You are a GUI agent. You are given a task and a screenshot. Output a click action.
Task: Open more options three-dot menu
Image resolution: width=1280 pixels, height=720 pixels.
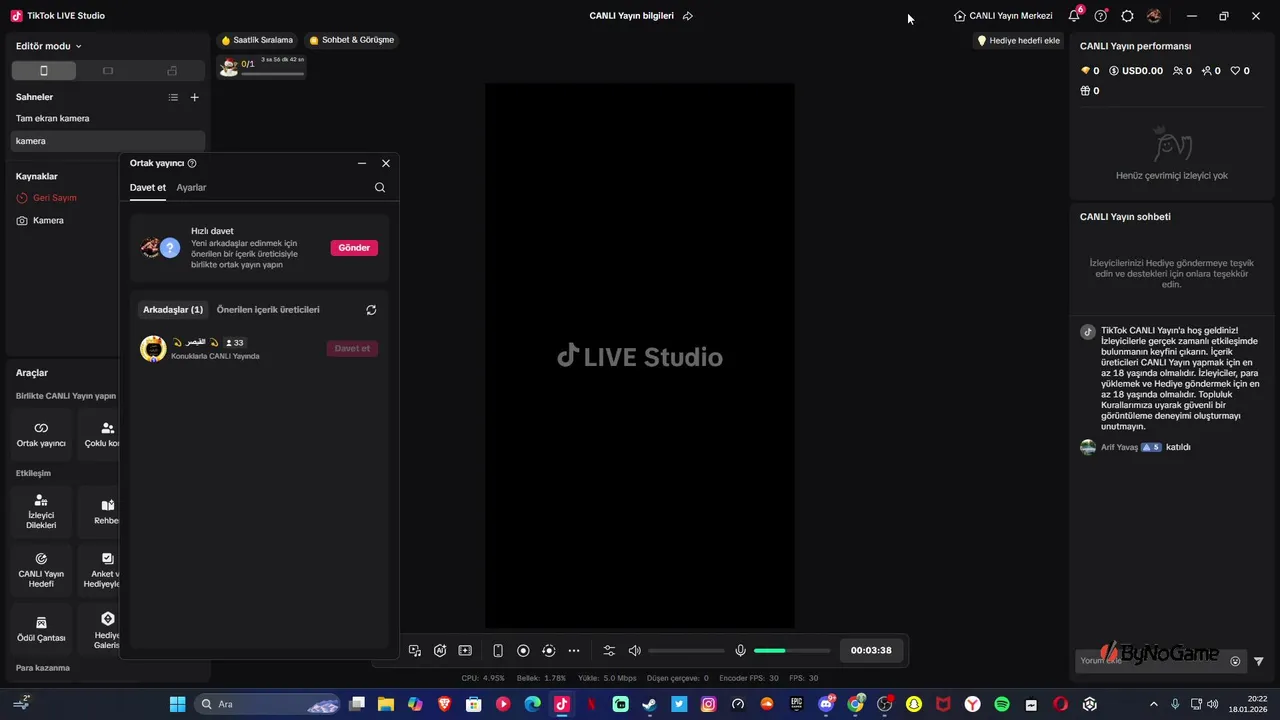tap(574, 650)
